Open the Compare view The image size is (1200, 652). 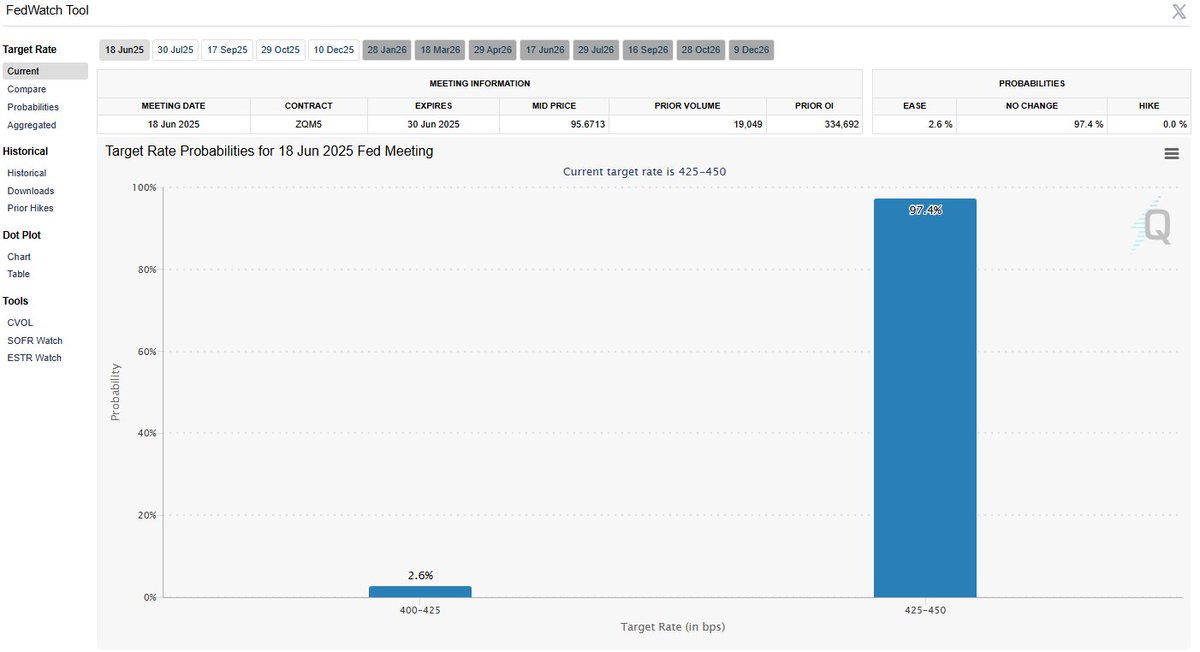(x=28, y=89)
